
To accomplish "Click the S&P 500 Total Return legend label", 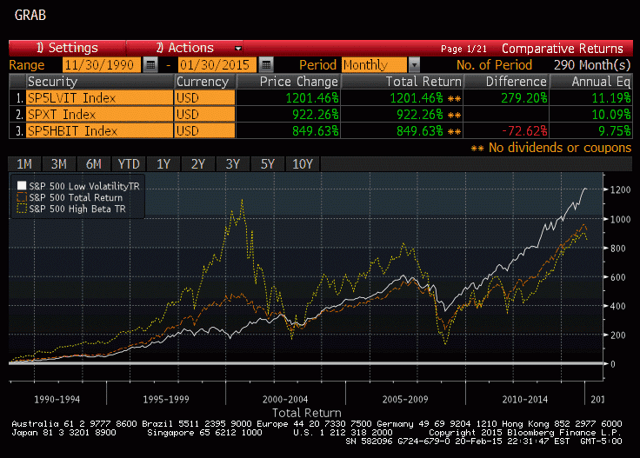I will (76, 198).
